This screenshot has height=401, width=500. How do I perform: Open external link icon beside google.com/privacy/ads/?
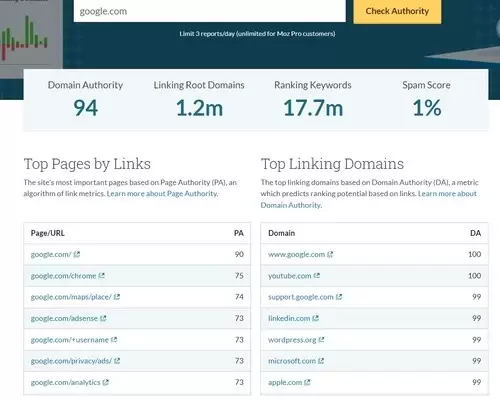(x=117, y=361)
